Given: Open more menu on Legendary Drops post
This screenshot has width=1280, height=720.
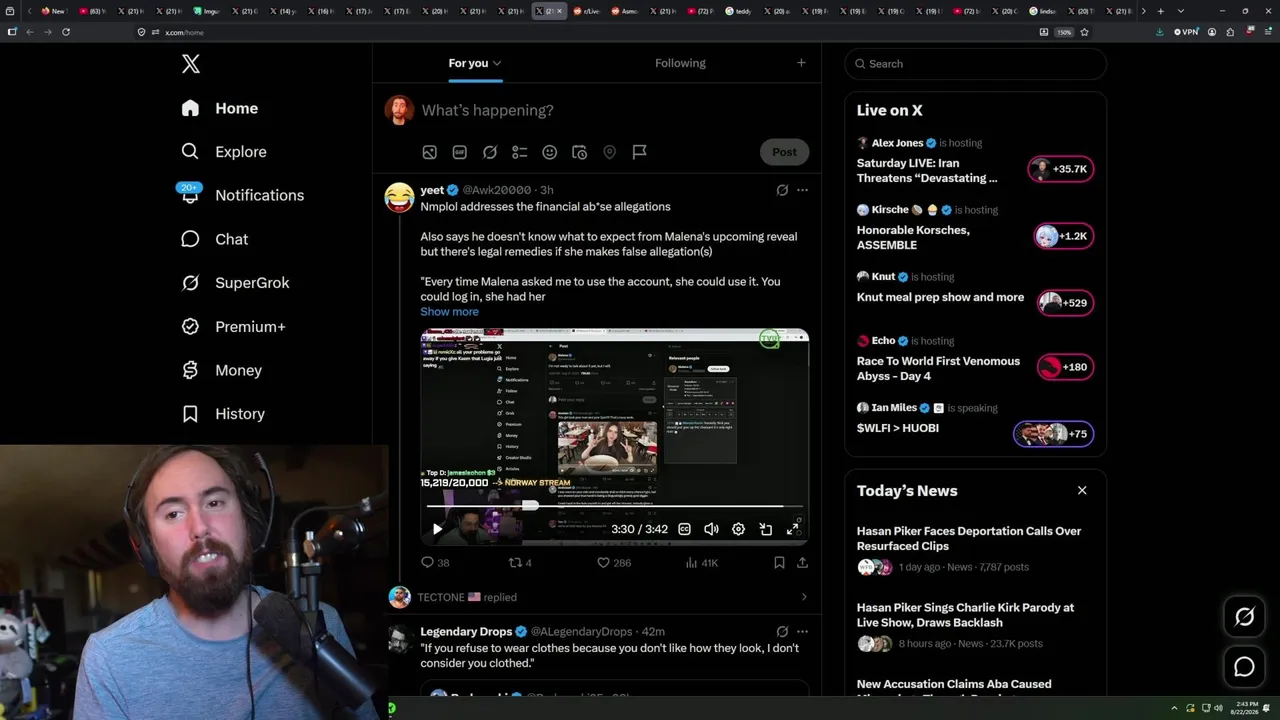Looking at the screenshot, I should [802, 632].
